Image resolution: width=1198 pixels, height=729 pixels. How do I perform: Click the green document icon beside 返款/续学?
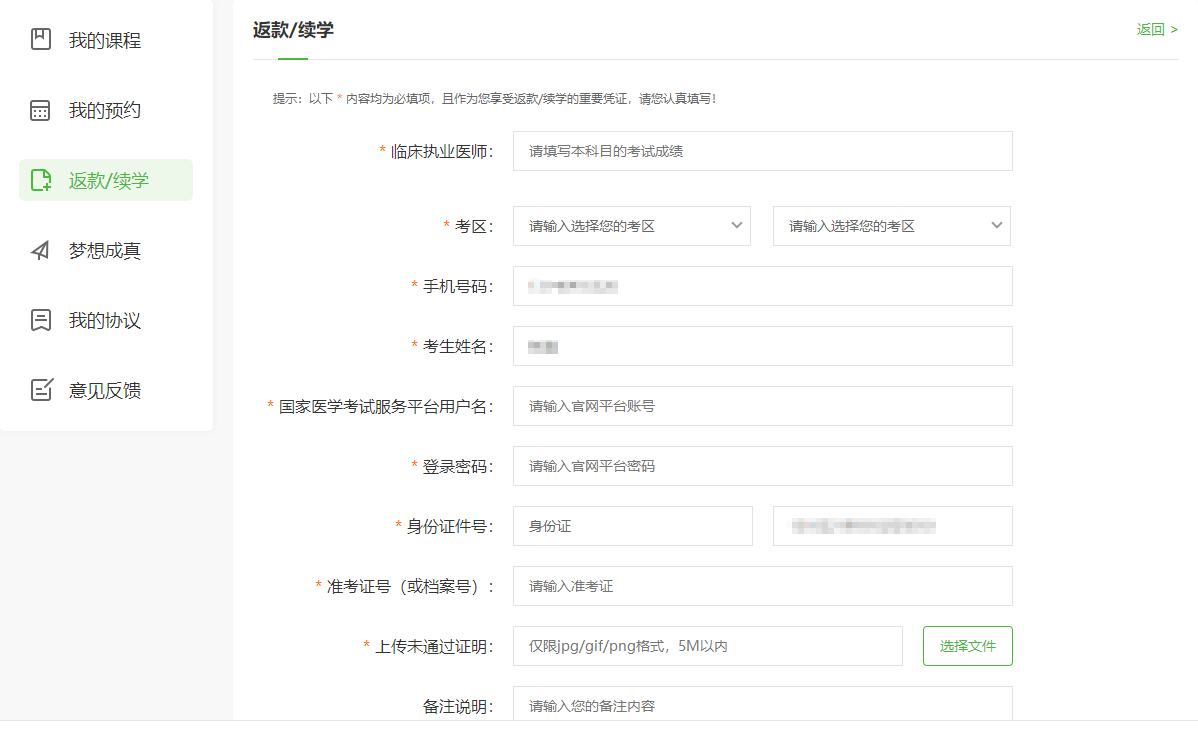[x=40, y=180]
